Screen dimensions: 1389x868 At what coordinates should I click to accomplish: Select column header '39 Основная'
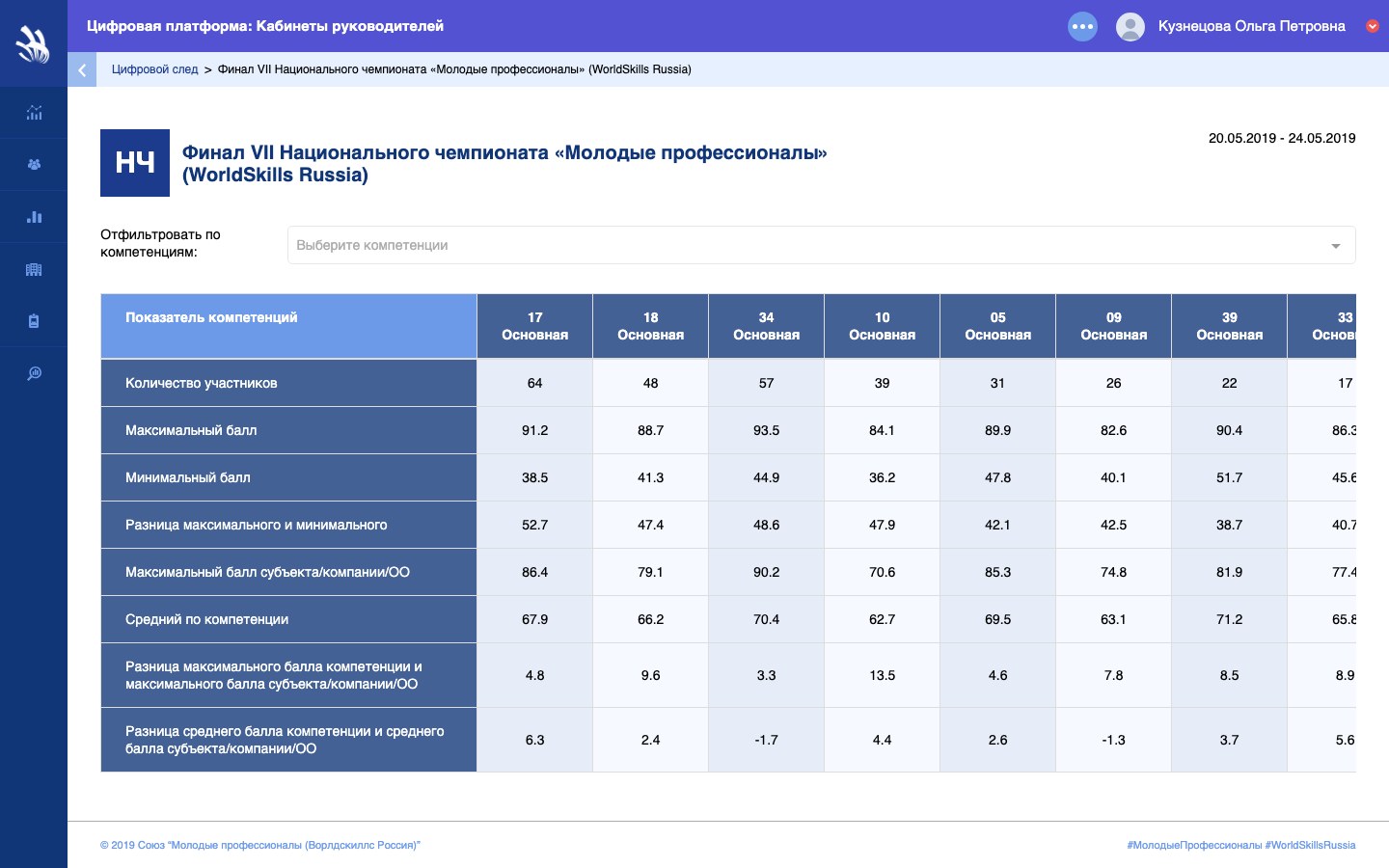coord(1229,326)
